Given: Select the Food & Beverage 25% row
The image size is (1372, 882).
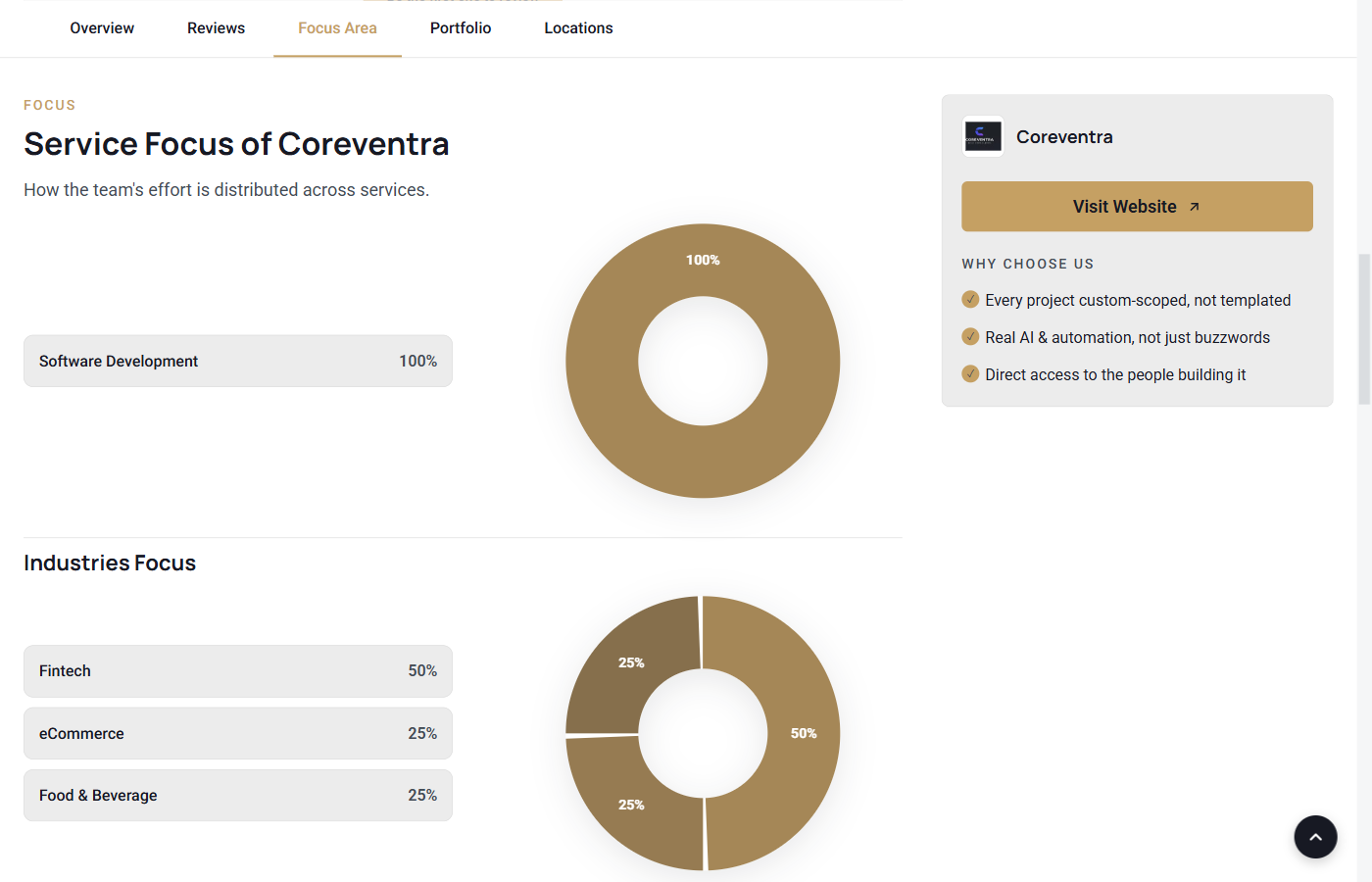Looking at the screenshot, I should tap(238, 795).
